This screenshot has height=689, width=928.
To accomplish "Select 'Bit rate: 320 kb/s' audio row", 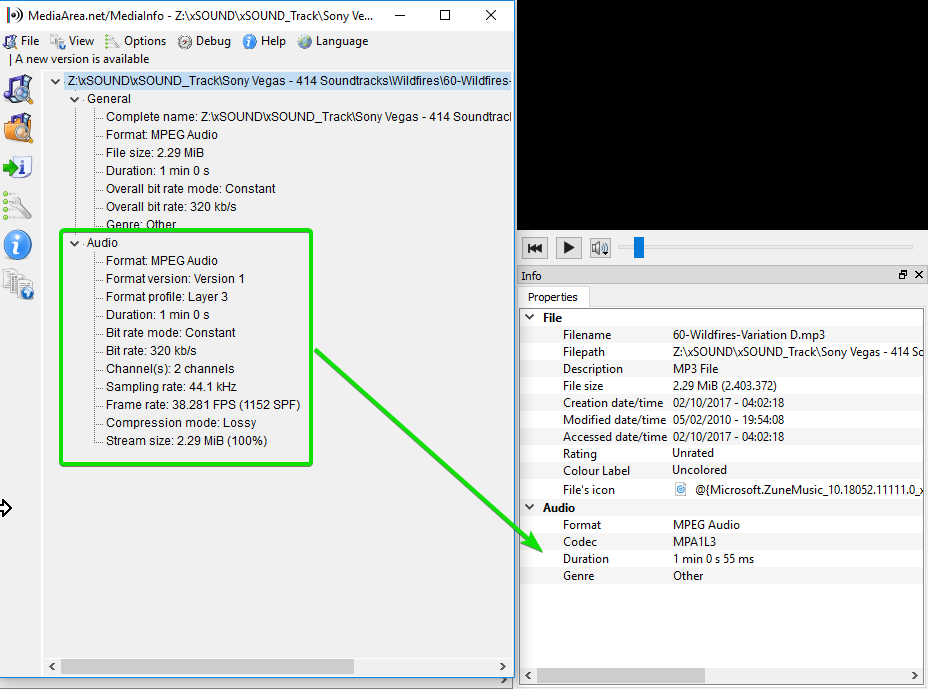I will point(151,350).
